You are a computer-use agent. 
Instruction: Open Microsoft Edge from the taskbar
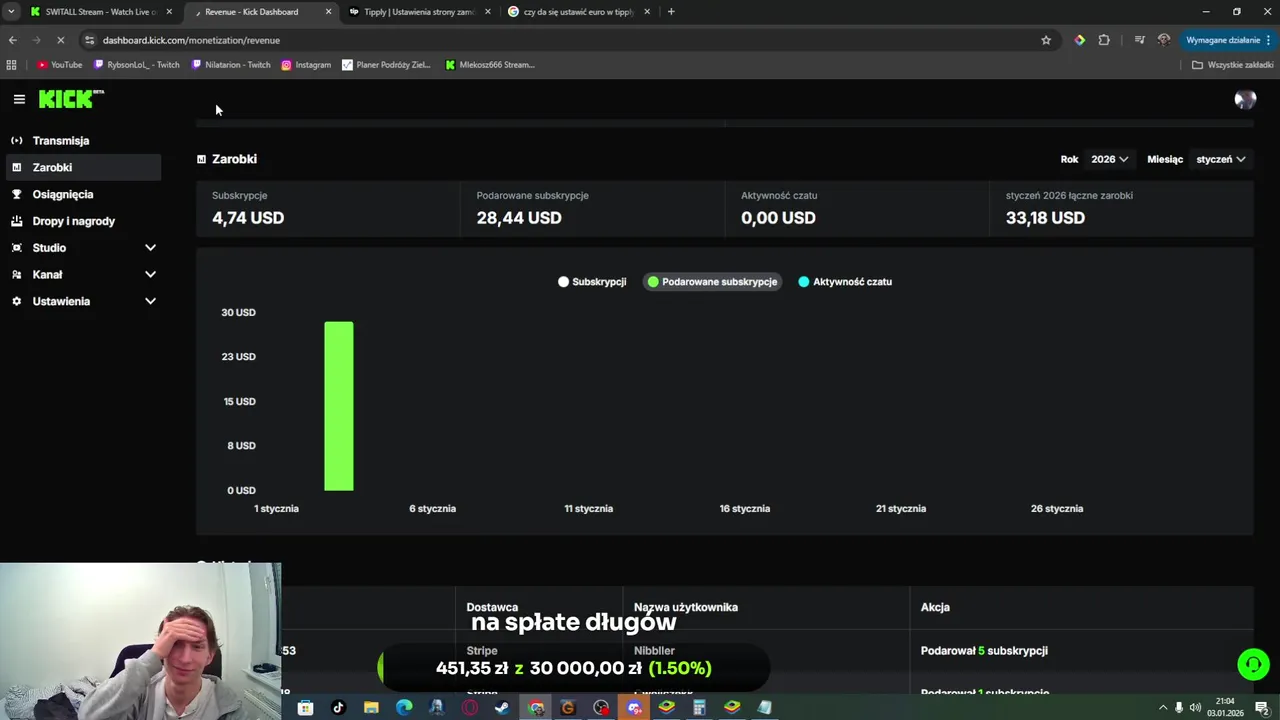(404, 708)
